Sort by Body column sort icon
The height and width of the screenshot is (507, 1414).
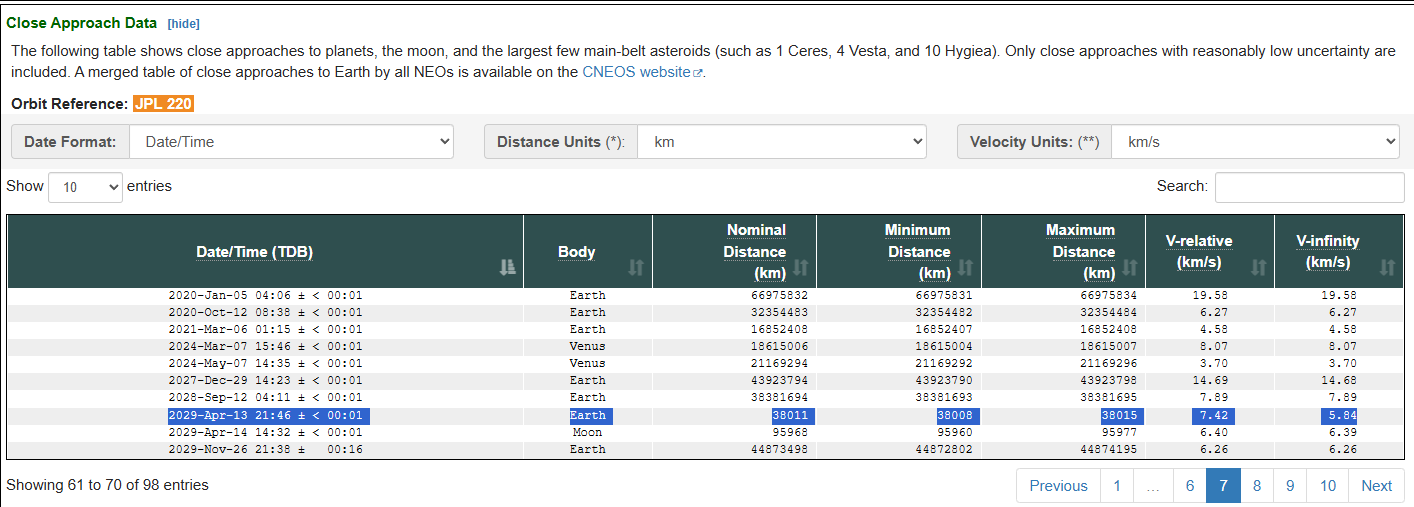point(636,267)
